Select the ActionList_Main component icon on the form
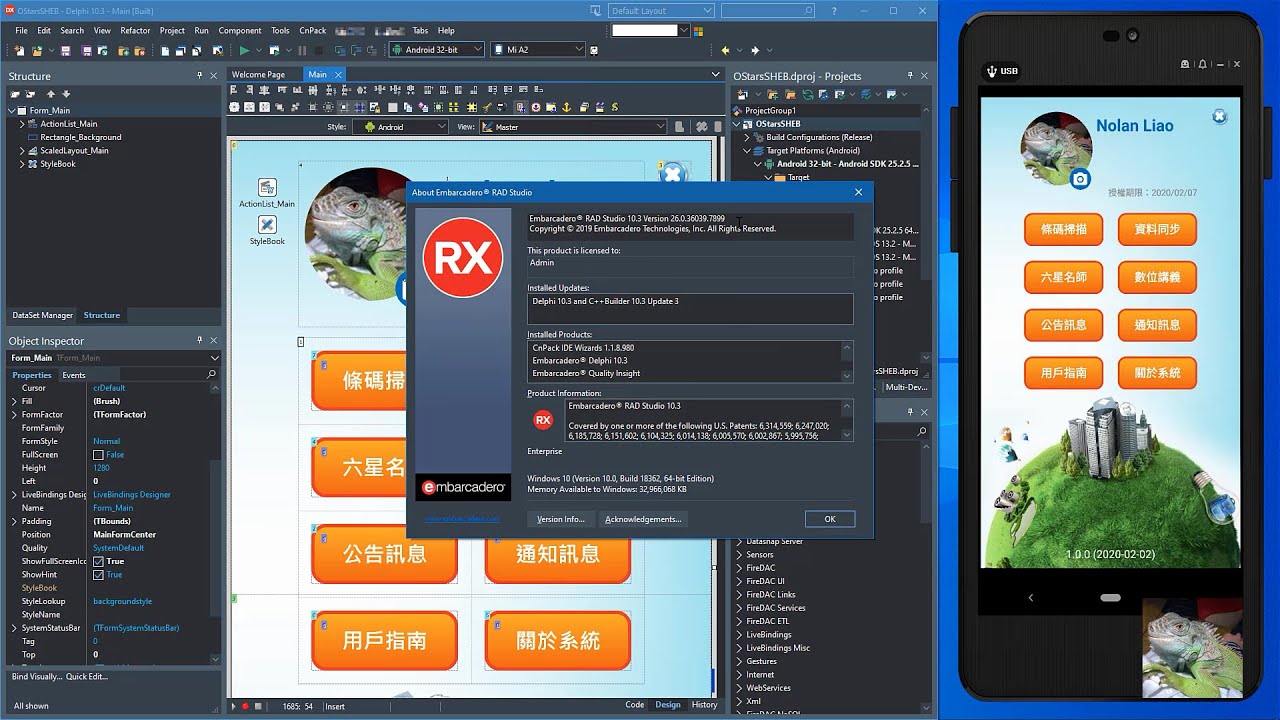Viewport: 1280px width, 720px height. (267, 187)
